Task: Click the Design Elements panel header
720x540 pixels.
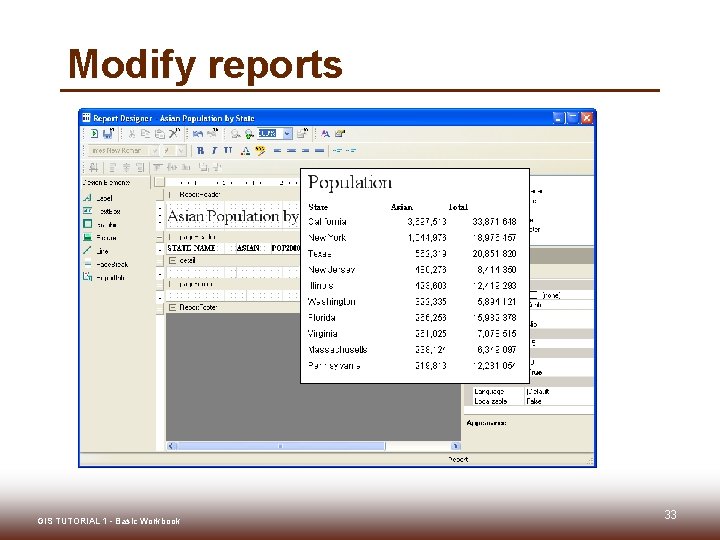Action: point(115,182)
